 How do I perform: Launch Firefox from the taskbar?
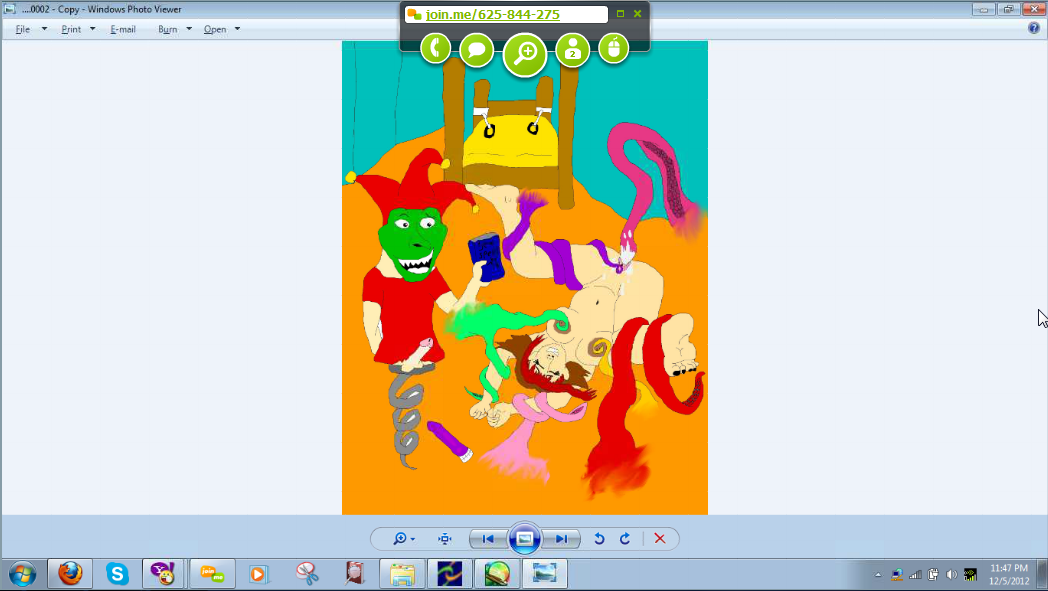(x=70, y=574)
